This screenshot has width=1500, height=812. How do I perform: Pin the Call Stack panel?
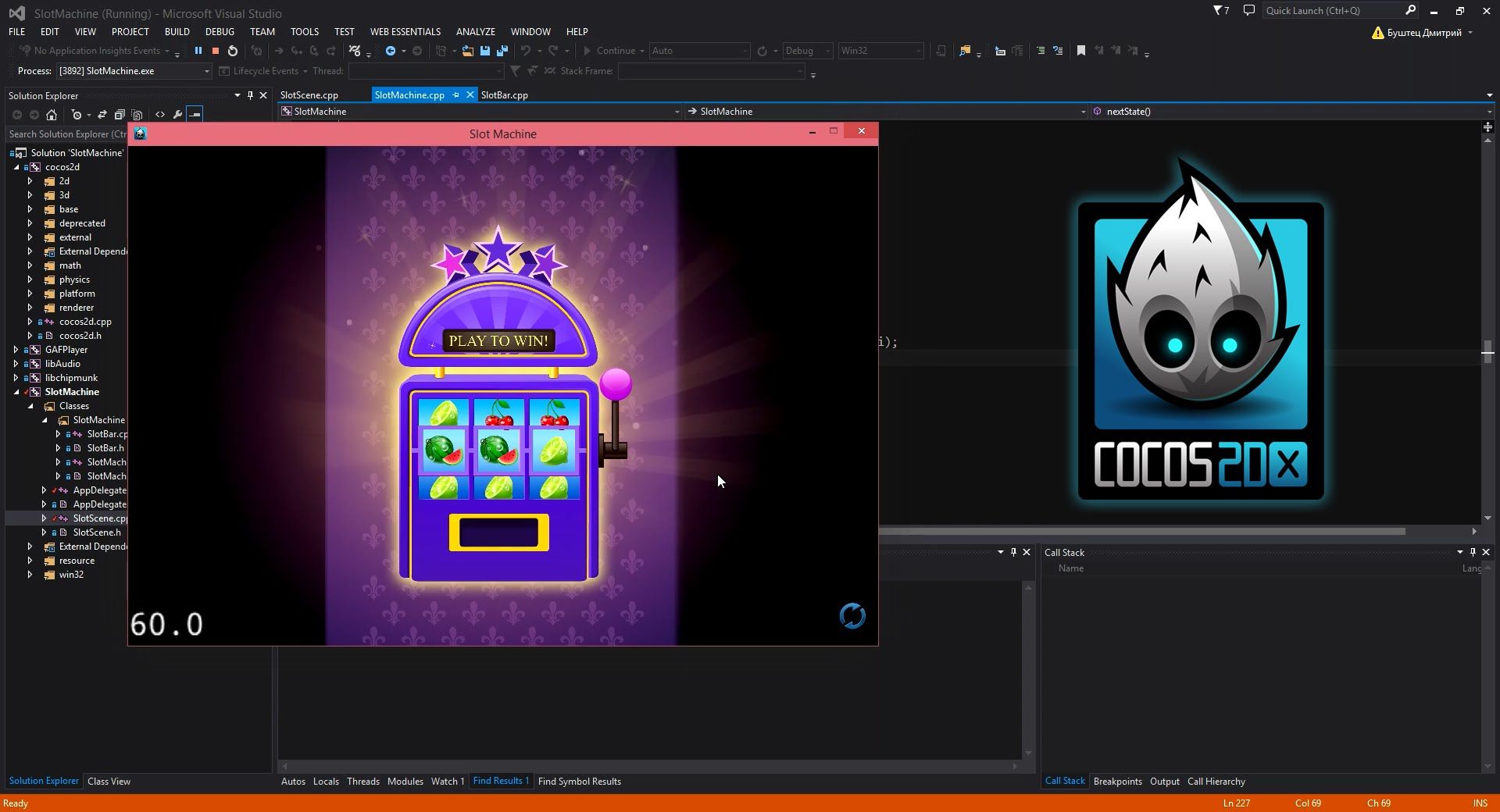point(1472,552)
